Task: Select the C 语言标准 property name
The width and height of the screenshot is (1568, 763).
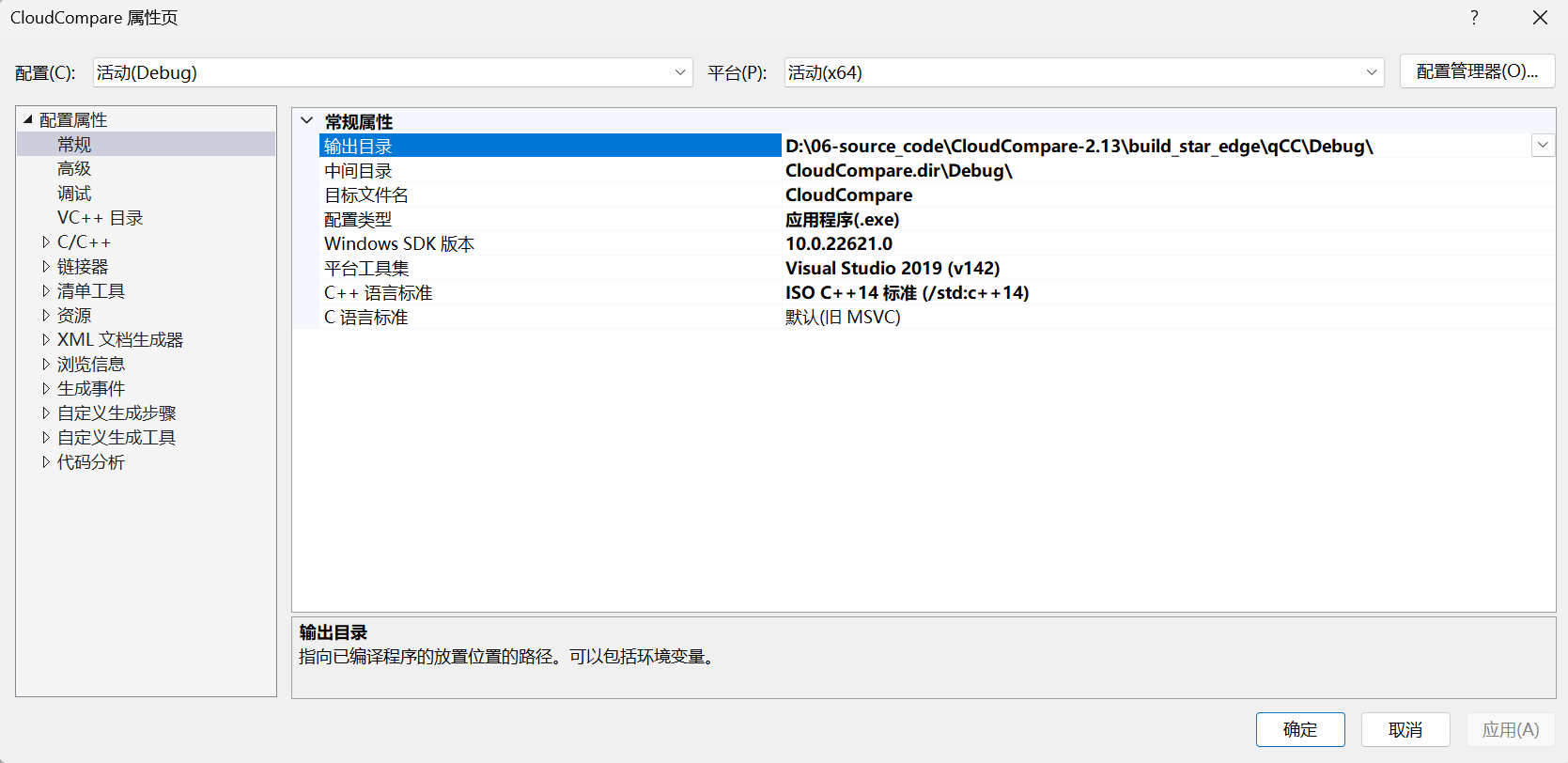Action: [365, 317]
